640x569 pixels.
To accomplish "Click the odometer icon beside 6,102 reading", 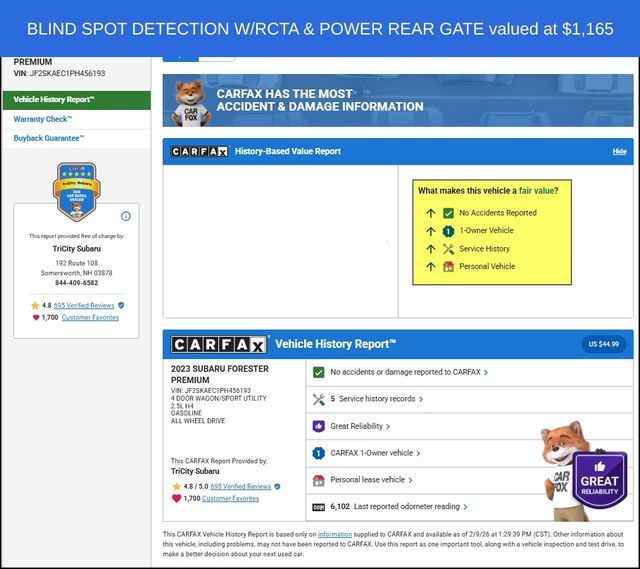I will pos(319,507).
